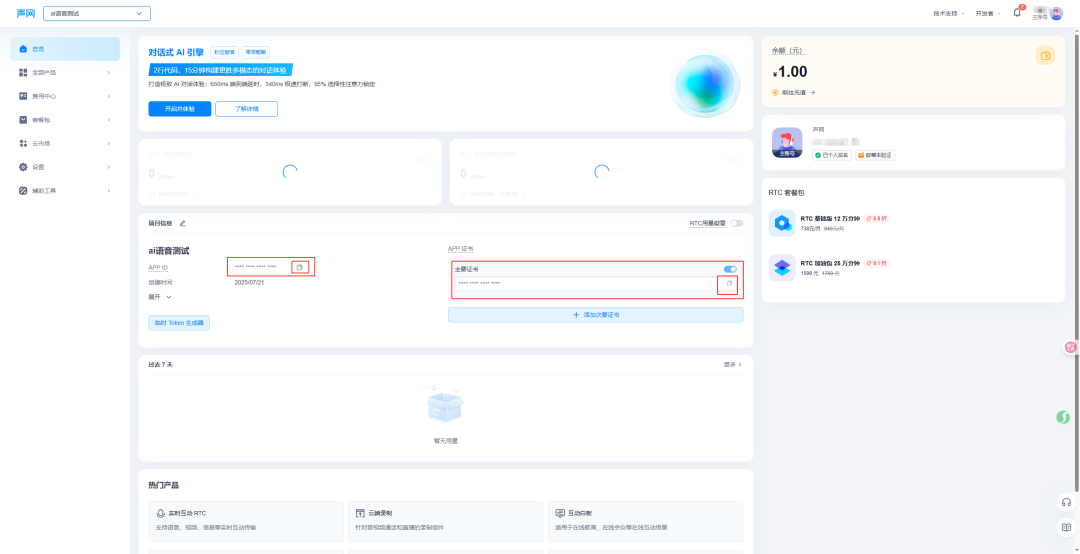
Task: Click the 辅助工具 icon in sidebar
Action: pyautogui.click(x=23, y=190)
